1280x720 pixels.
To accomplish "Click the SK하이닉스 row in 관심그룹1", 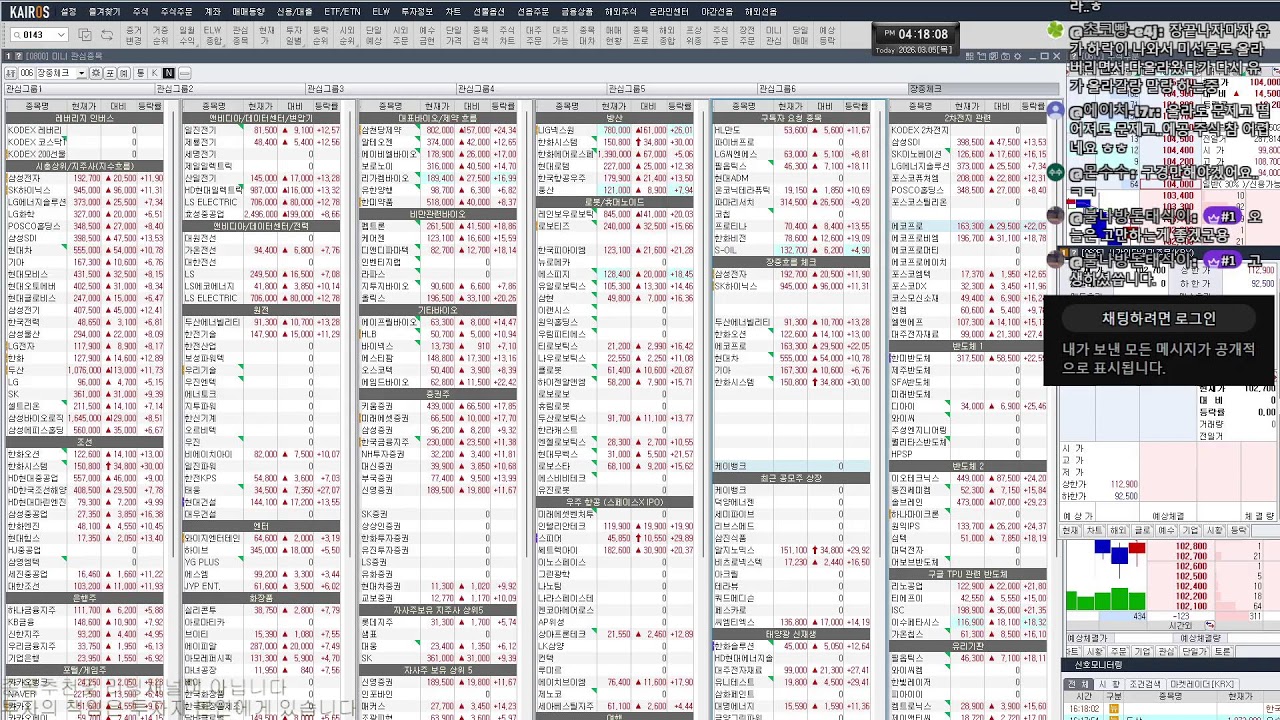I will [84, 190].
